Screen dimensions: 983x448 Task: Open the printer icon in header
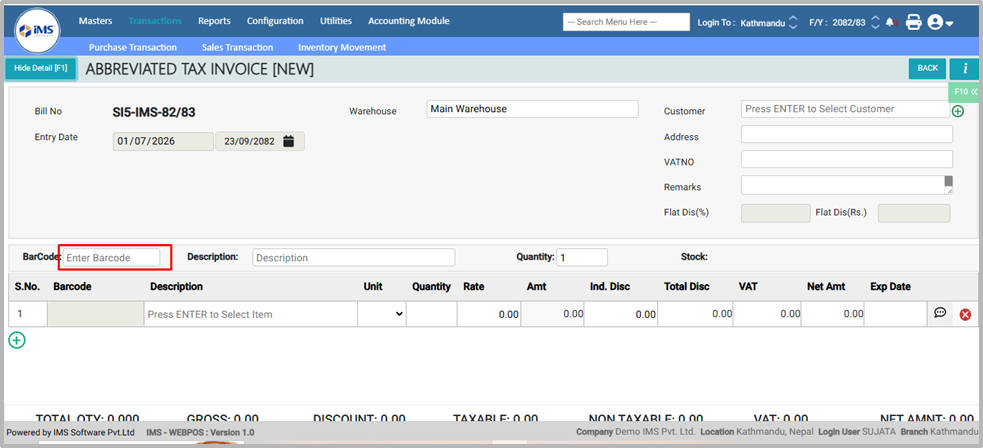click(913, 22)
